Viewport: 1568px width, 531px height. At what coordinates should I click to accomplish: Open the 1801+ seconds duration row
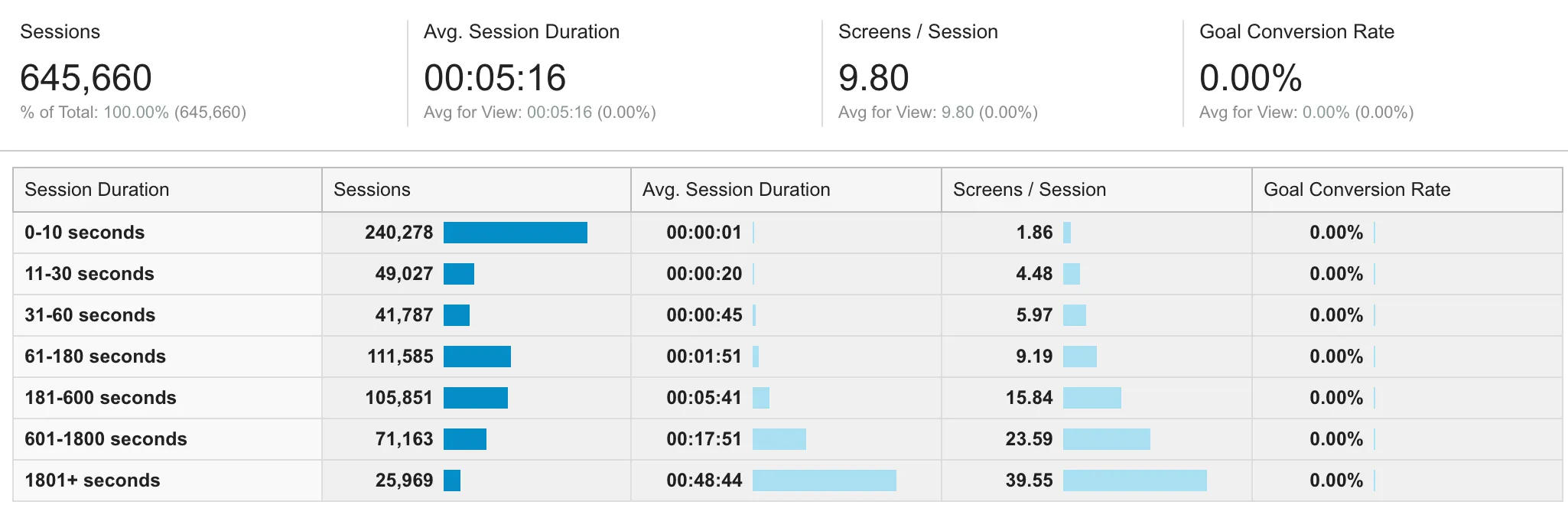pos(93,481)
